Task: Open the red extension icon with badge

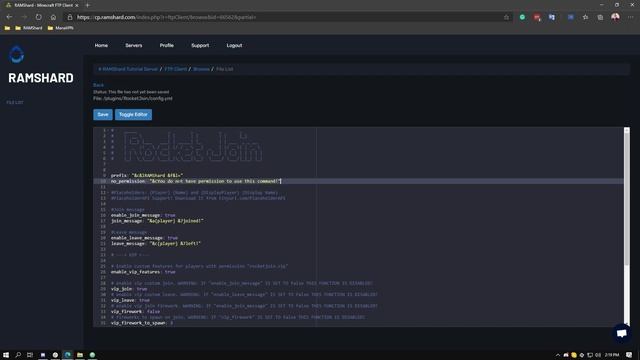Action: tap(537, 17)
